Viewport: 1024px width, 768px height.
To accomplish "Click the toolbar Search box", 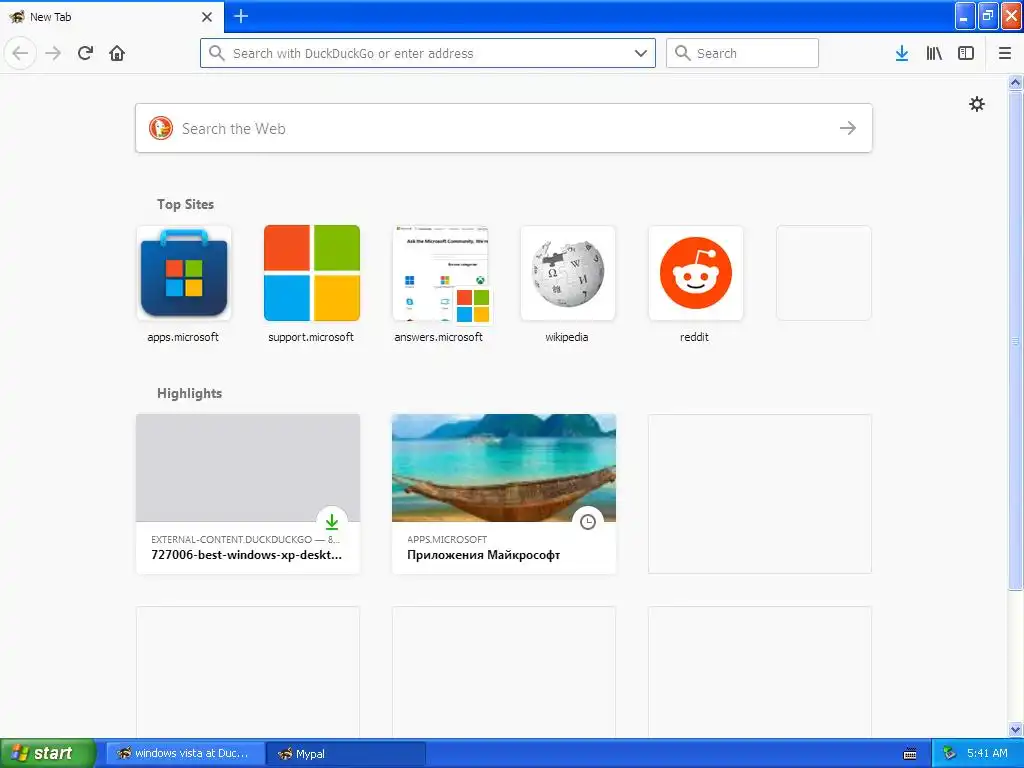I will (x=742, y=53).
